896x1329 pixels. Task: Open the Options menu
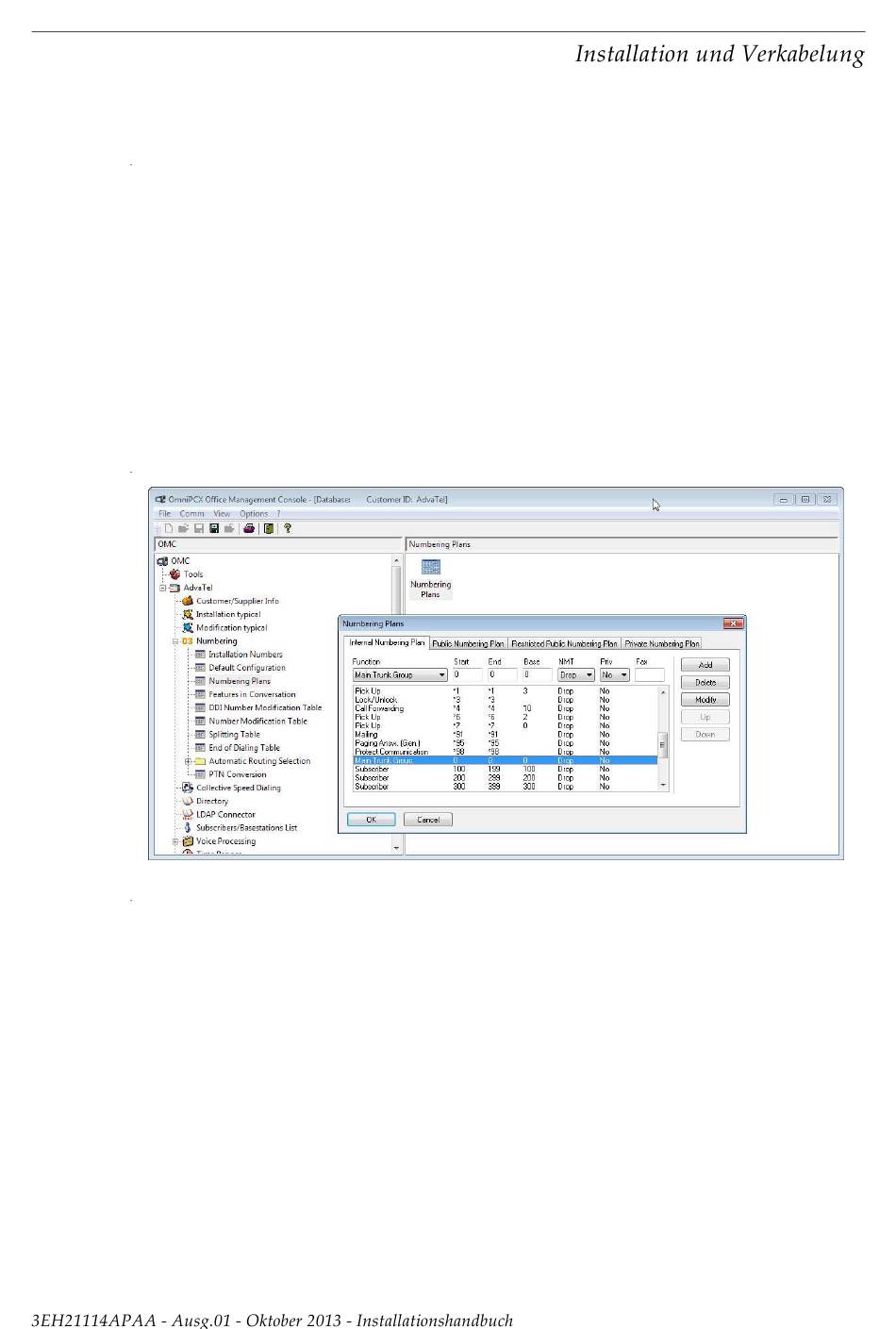pos(254,514)
